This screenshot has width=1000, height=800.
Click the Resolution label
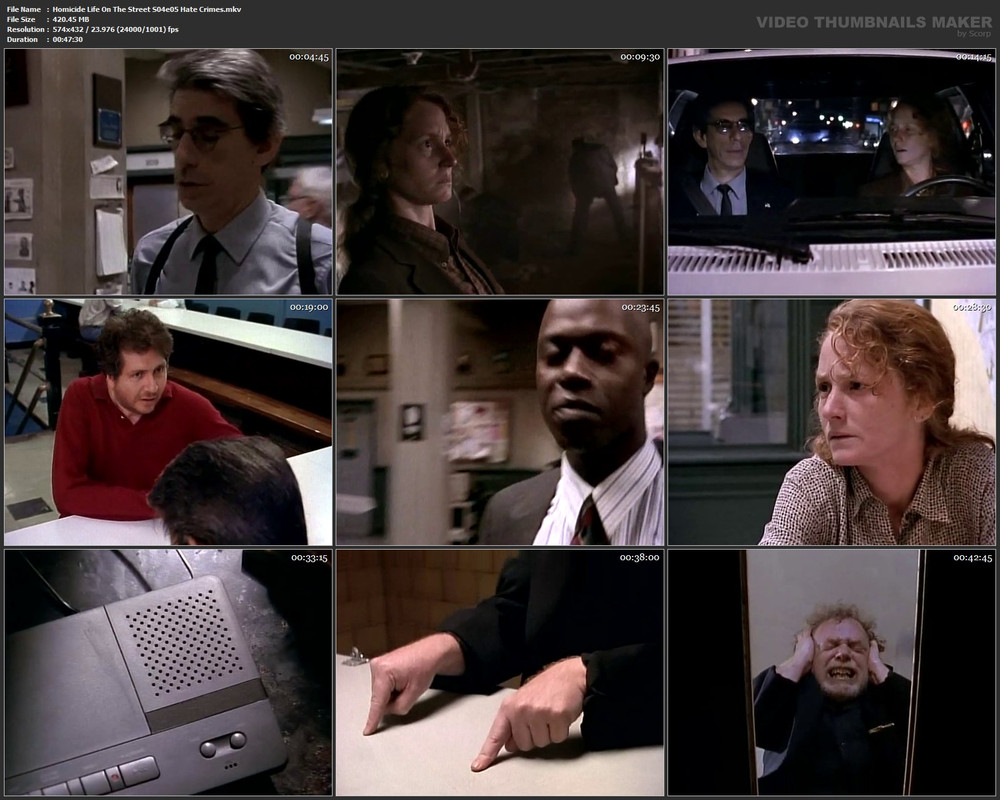pyautogui.click(x=26, y=29)
